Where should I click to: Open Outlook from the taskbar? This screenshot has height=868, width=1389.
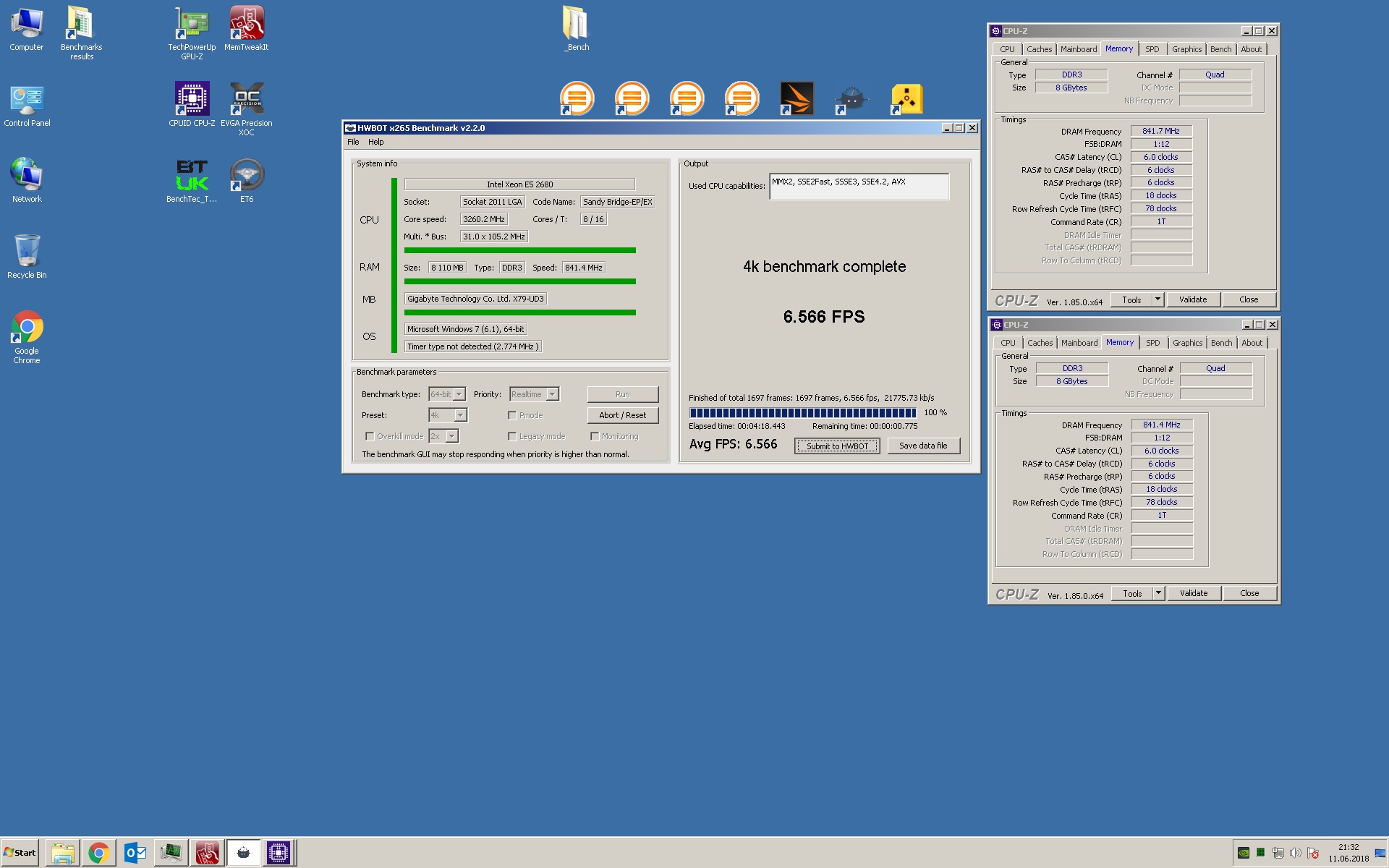[135, 853]
